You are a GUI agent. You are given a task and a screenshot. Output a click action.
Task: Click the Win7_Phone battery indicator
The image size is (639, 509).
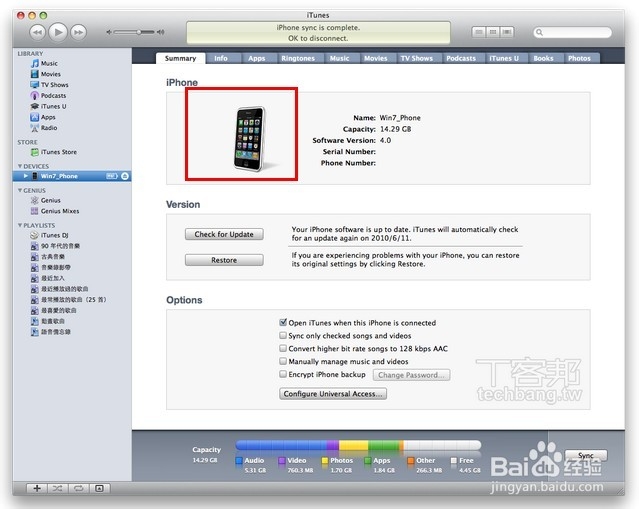click(x=112, y=176)
